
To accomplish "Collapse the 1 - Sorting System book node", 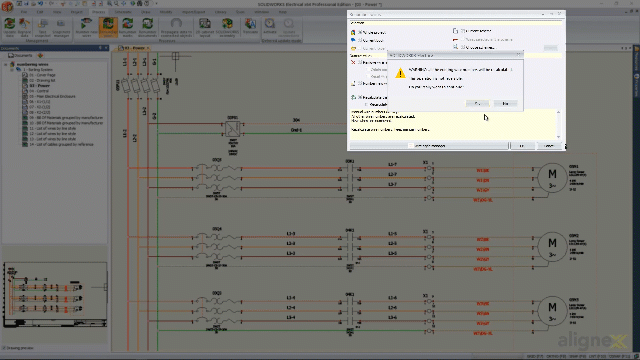I will (11, 70).
